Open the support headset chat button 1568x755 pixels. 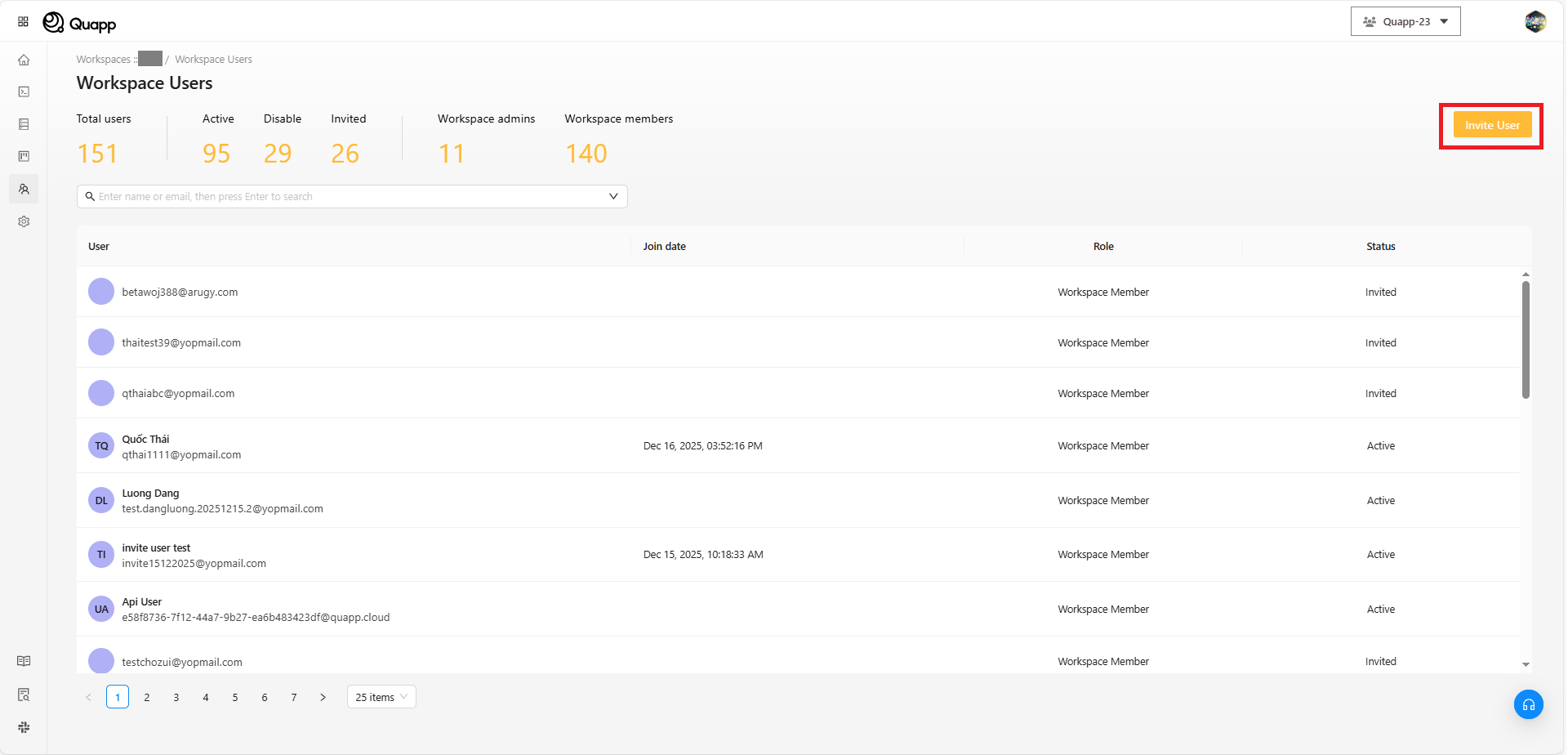coord(1528,704)
